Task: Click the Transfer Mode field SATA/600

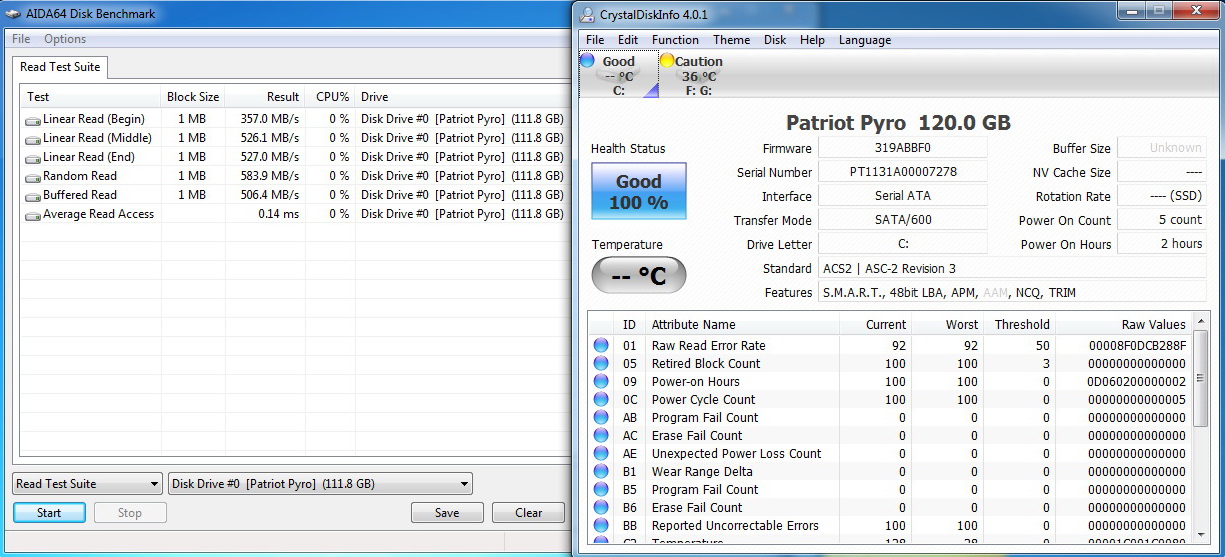Action: click(x=903, y=220)
